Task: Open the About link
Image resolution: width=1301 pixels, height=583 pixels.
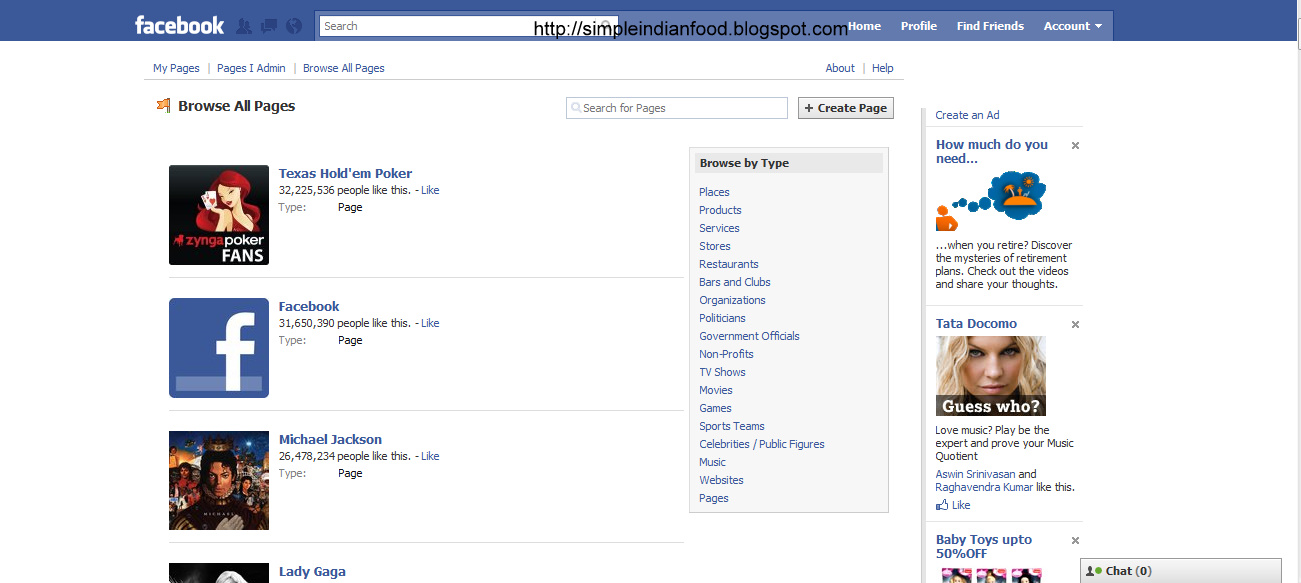Action: tap(840, 68)
